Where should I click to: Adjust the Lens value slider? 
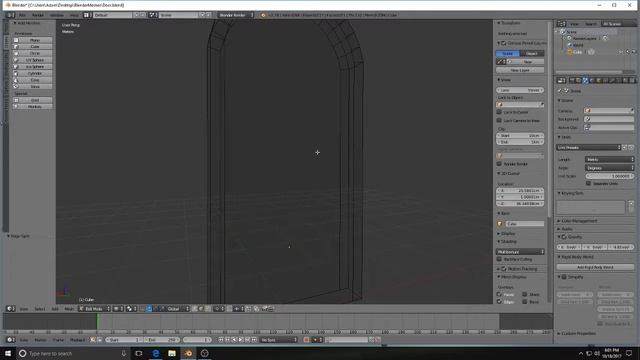coord(520,90)
